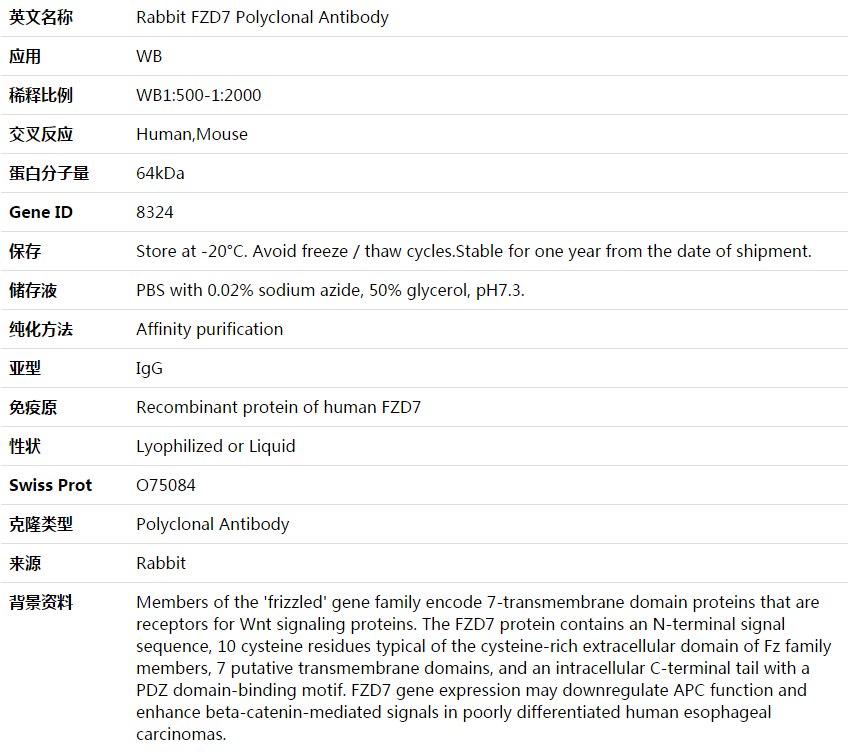
Task: Click the Rabbit source value
Action: 161,563
